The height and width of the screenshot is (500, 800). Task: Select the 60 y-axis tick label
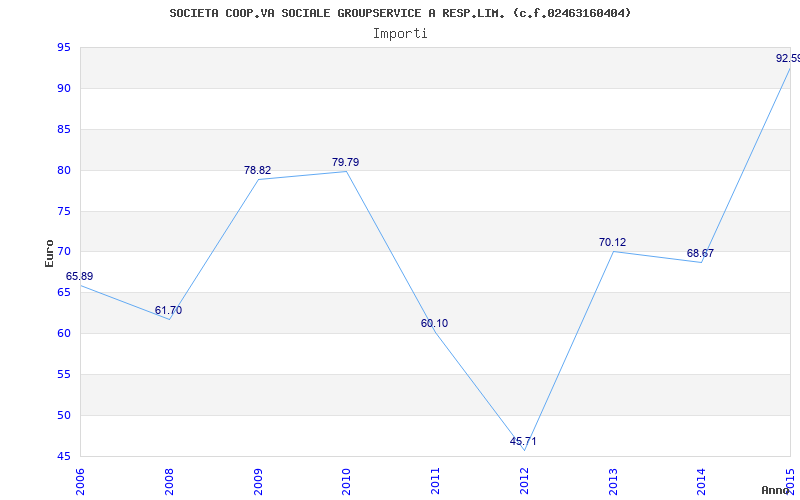(x=64, y=334)
